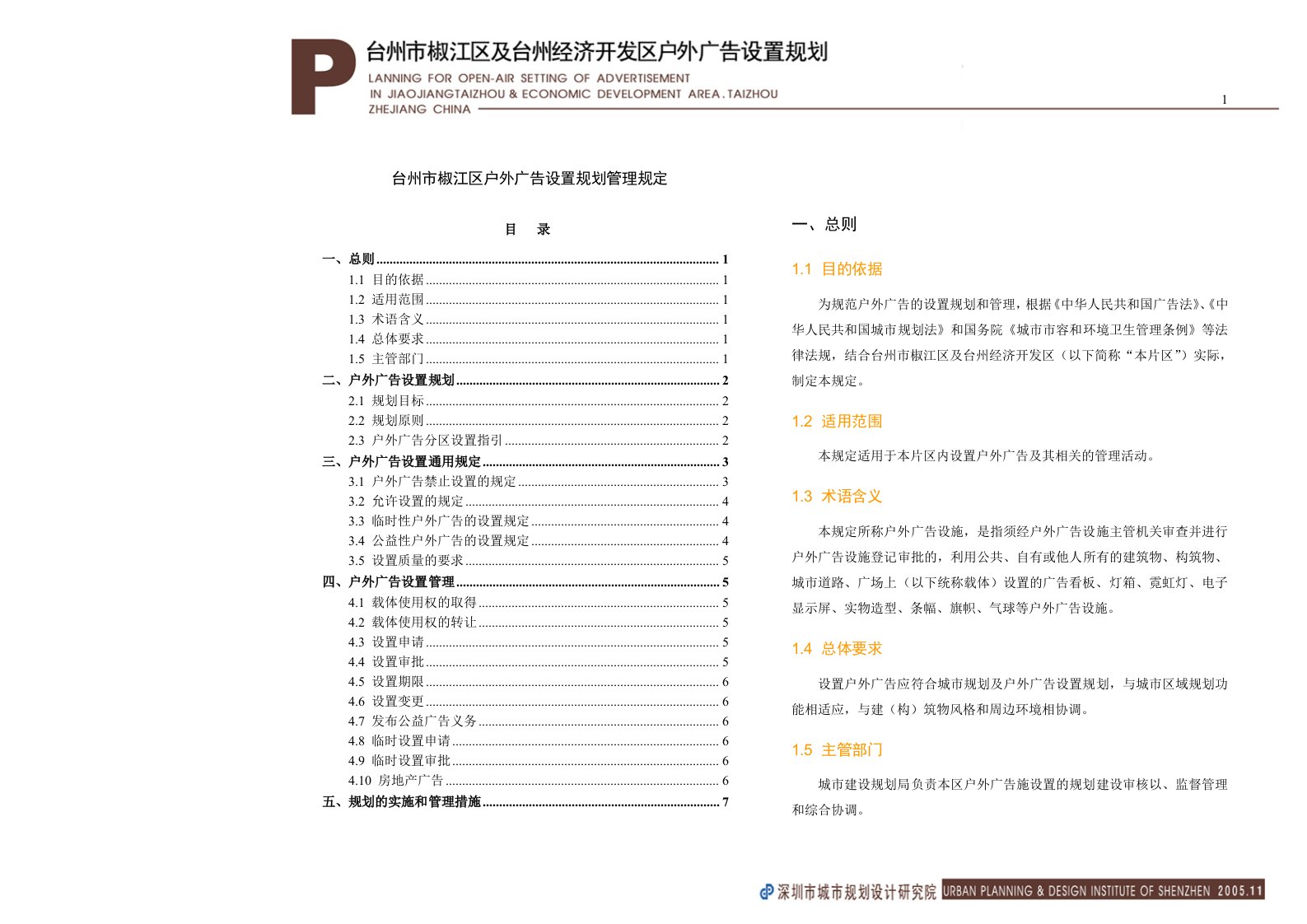The height and width of the screenshot is (924, 1307).
Task: Jump to 三、户外广告设置通用规定 in contents
Action: pyautogui.click(x=525, y=462)
